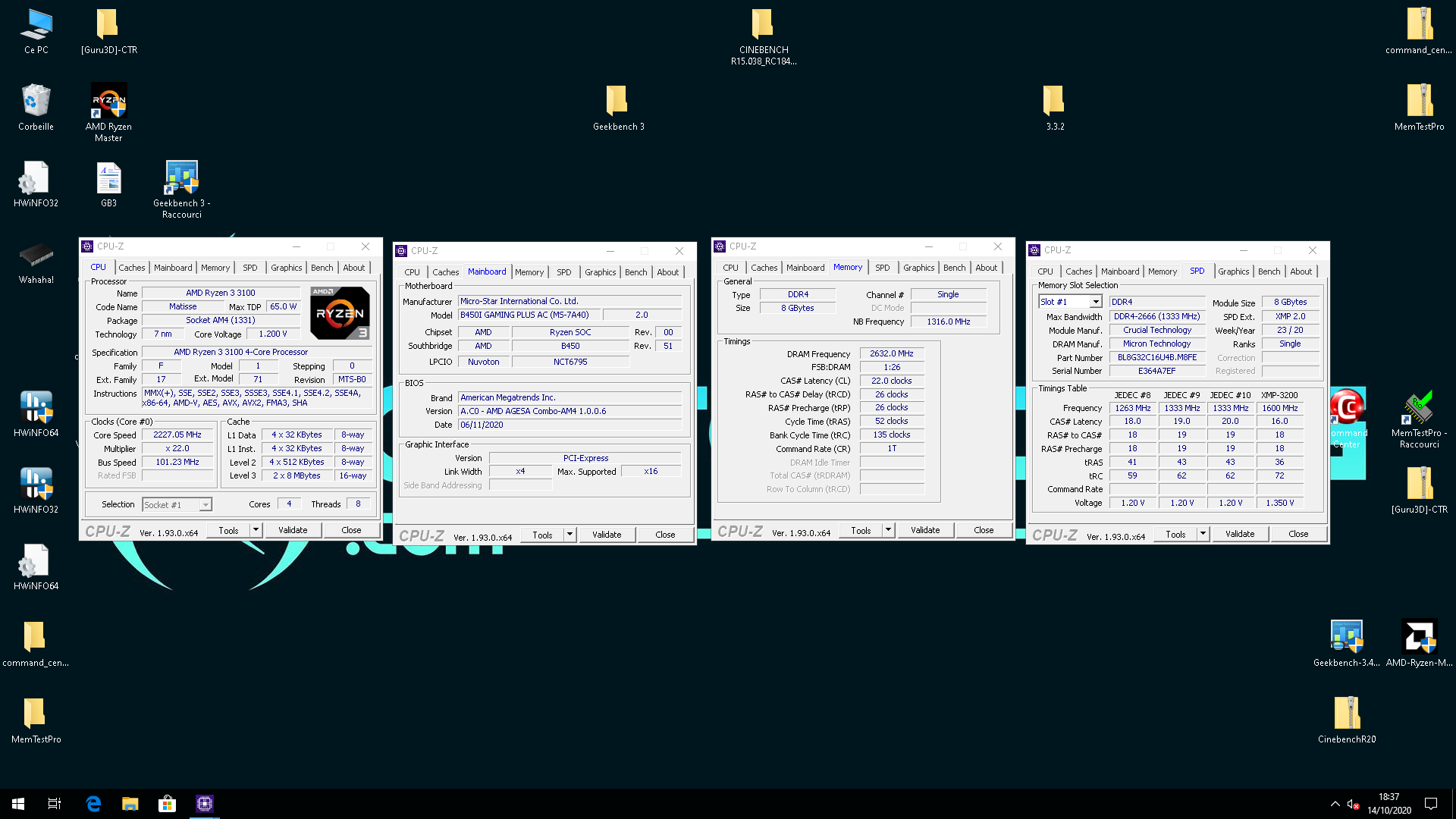Select Graphics tab in Mainboard CPU-Z window
This screenshot has height=819, width=1456.
[x=600, y=272]
